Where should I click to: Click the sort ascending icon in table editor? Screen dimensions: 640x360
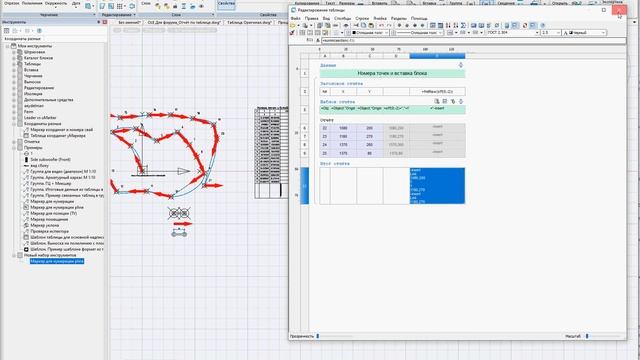tap(448, 25)
